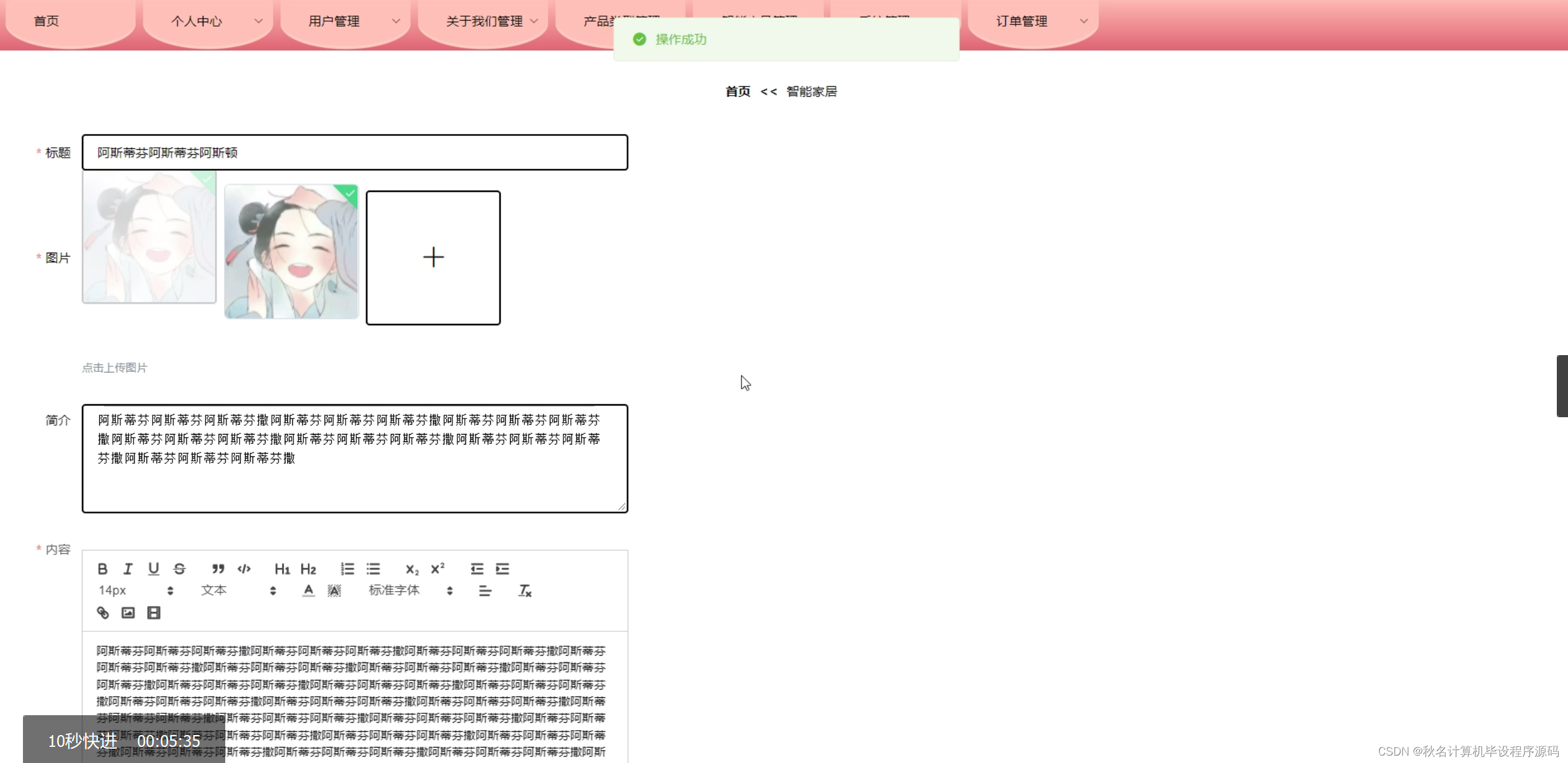Insert a video using the film icon
Image resolution: width=1568 pixels, height=763 pixels.
pos(153,612)
